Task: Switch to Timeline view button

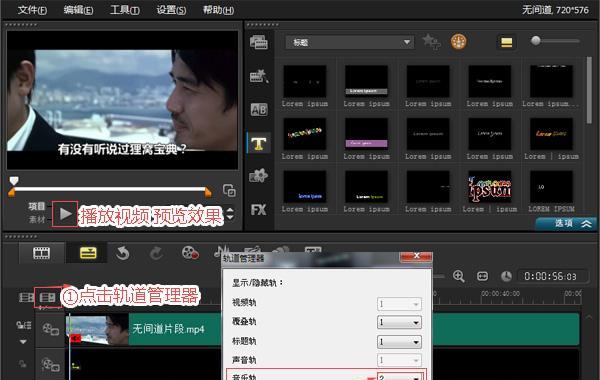Action: [x=88, y=253]
